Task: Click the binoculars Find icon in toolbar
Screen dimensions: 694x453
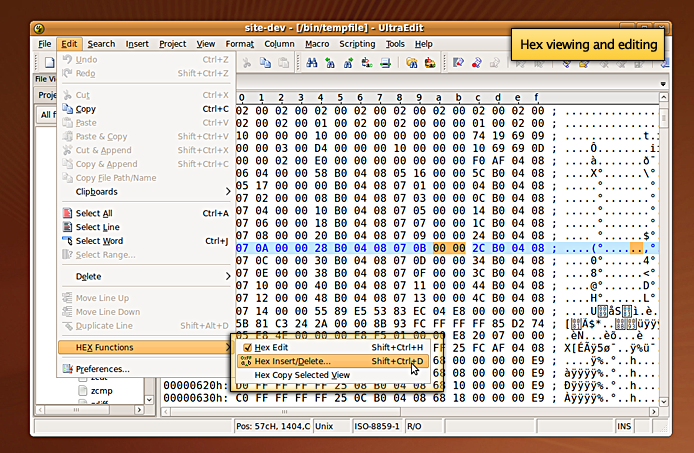Action: point(312,63)
